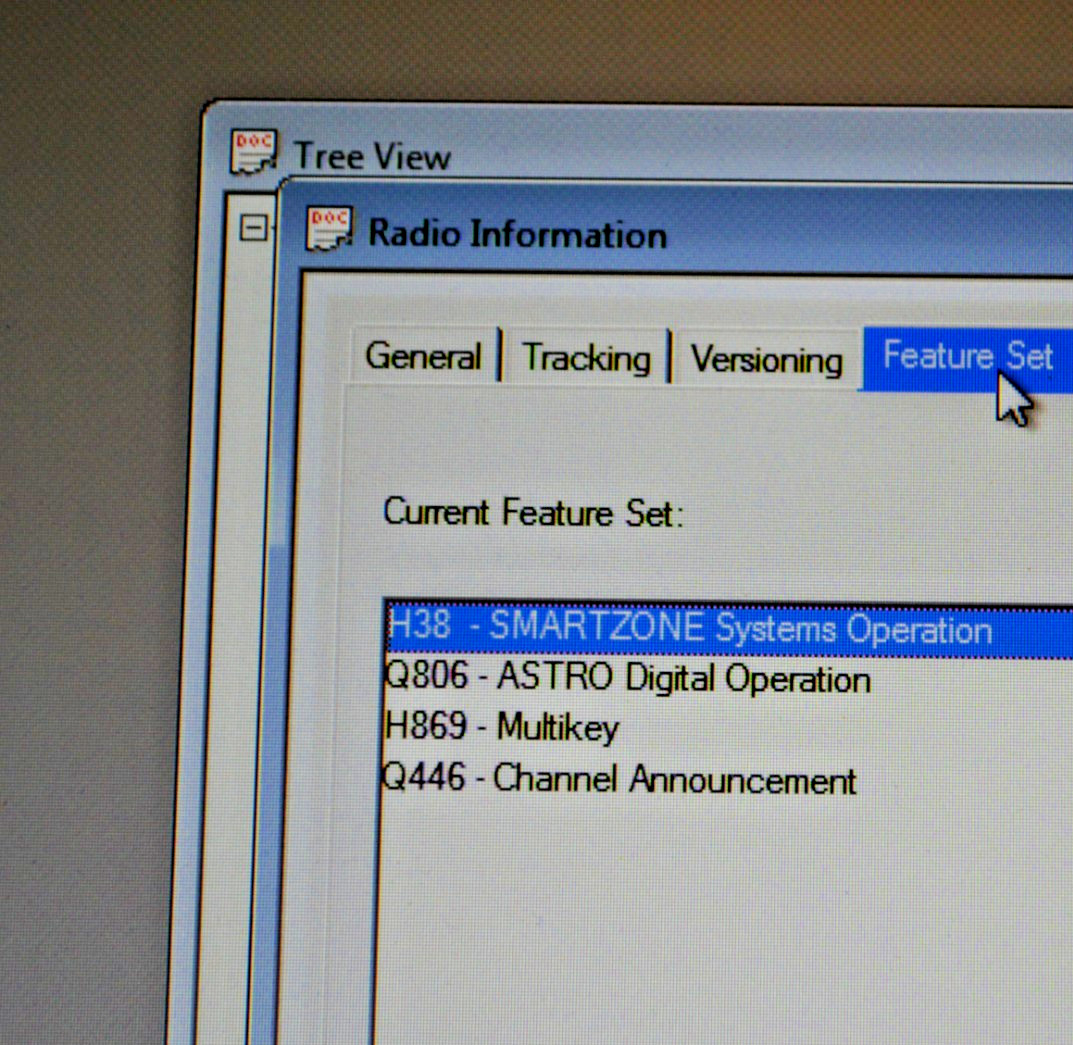Click the Current Feature Set label

533,513
